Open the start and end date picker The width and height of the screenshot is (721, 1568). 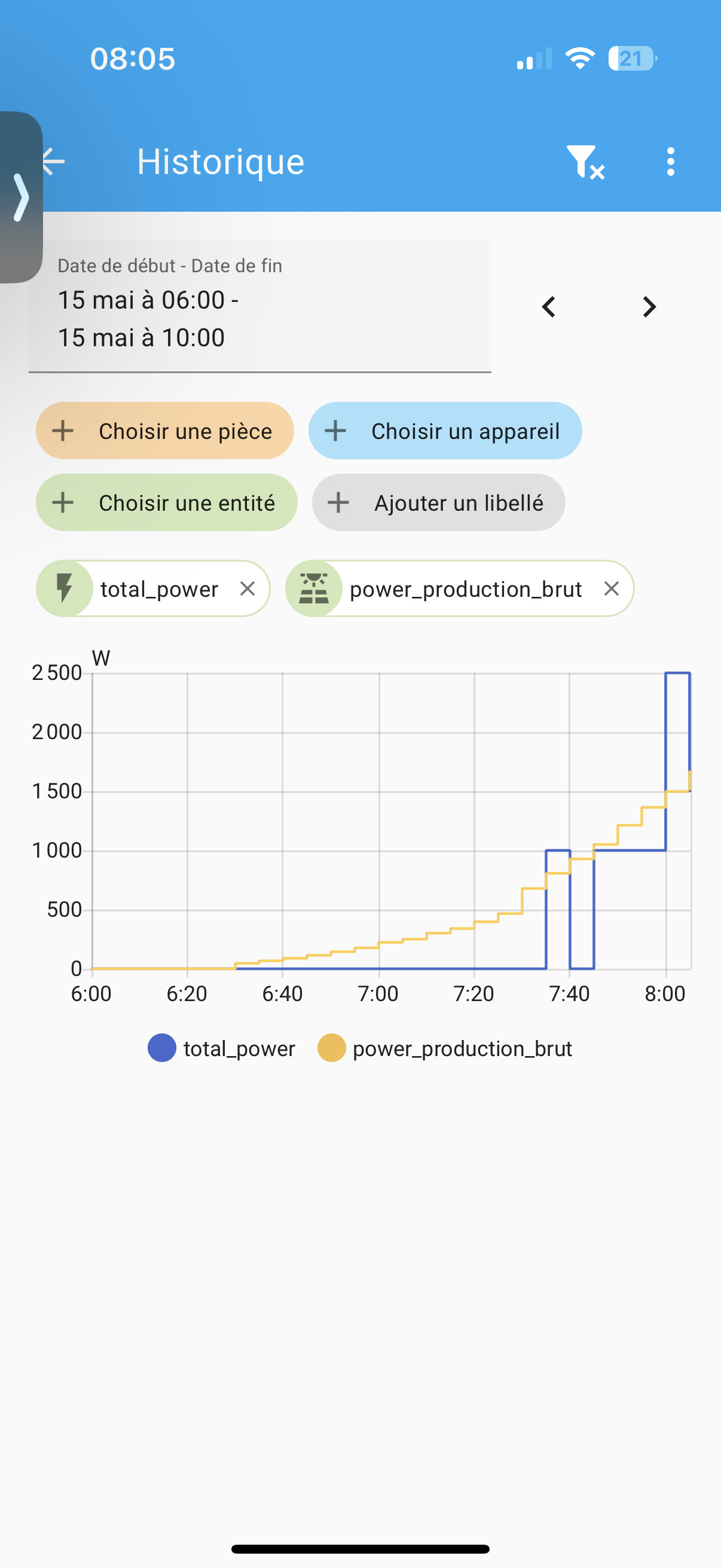point(259,306)
